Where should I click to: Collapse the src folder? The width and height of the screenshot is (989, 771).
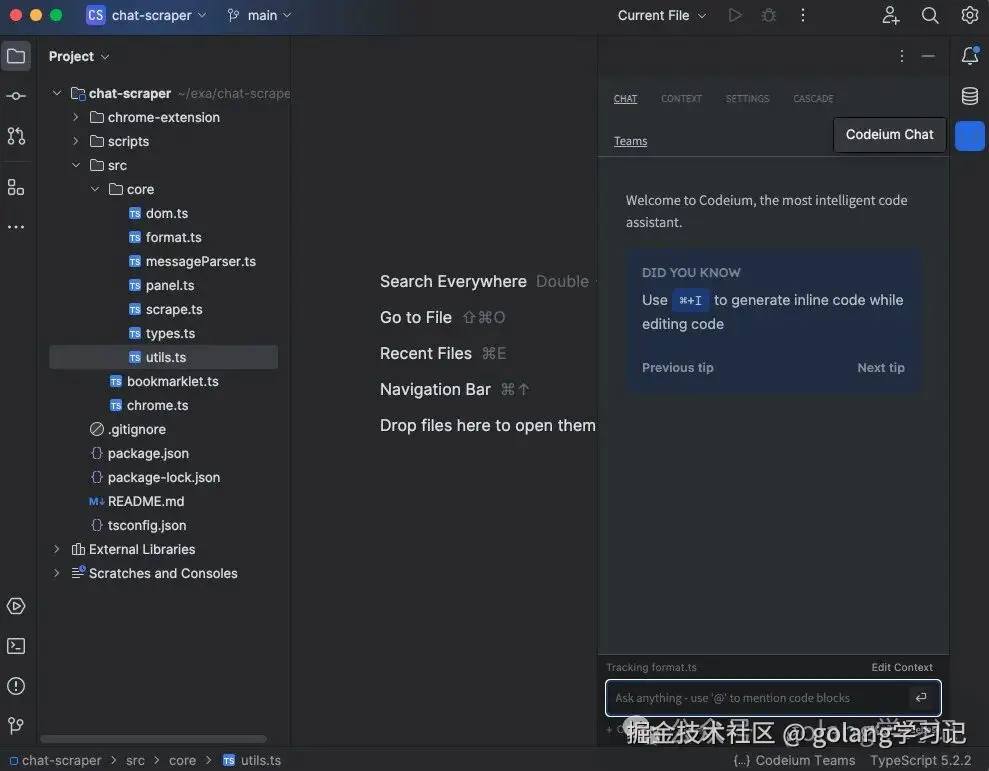click(x=76, y=165)
